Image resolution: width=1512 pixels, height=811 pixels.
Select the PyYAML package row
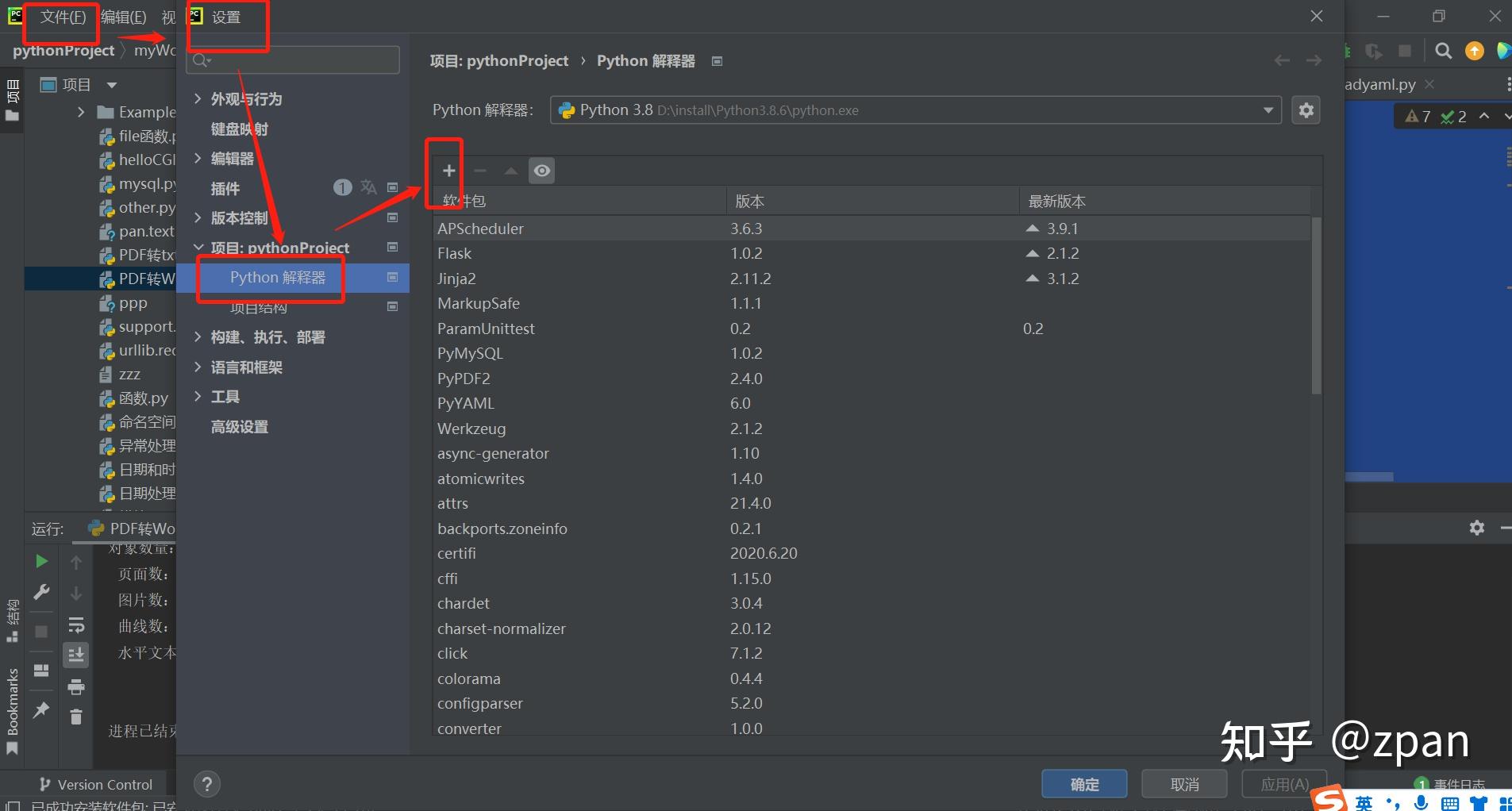[871, 403]
